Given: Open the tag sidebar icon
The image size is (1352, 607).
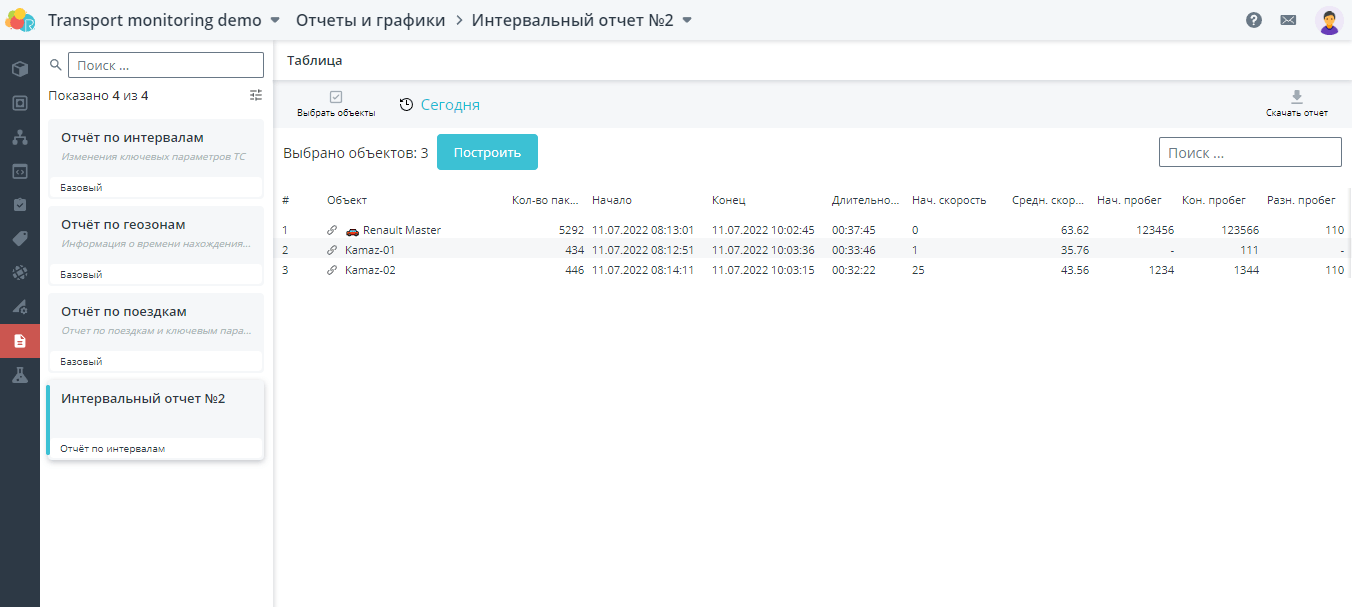Looking at the screenshot, I should coord(19,239).
